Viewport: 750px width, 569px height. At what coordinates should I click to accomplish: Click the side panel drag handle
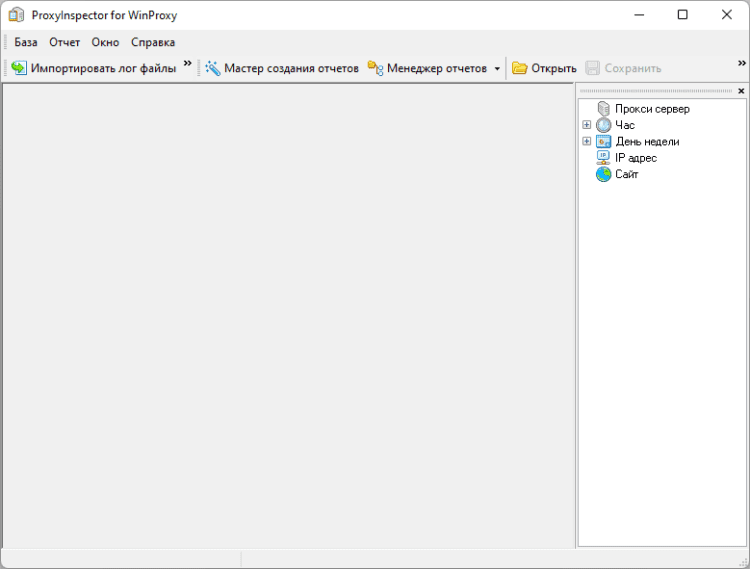pyautogui.click(x=656, y=91)
